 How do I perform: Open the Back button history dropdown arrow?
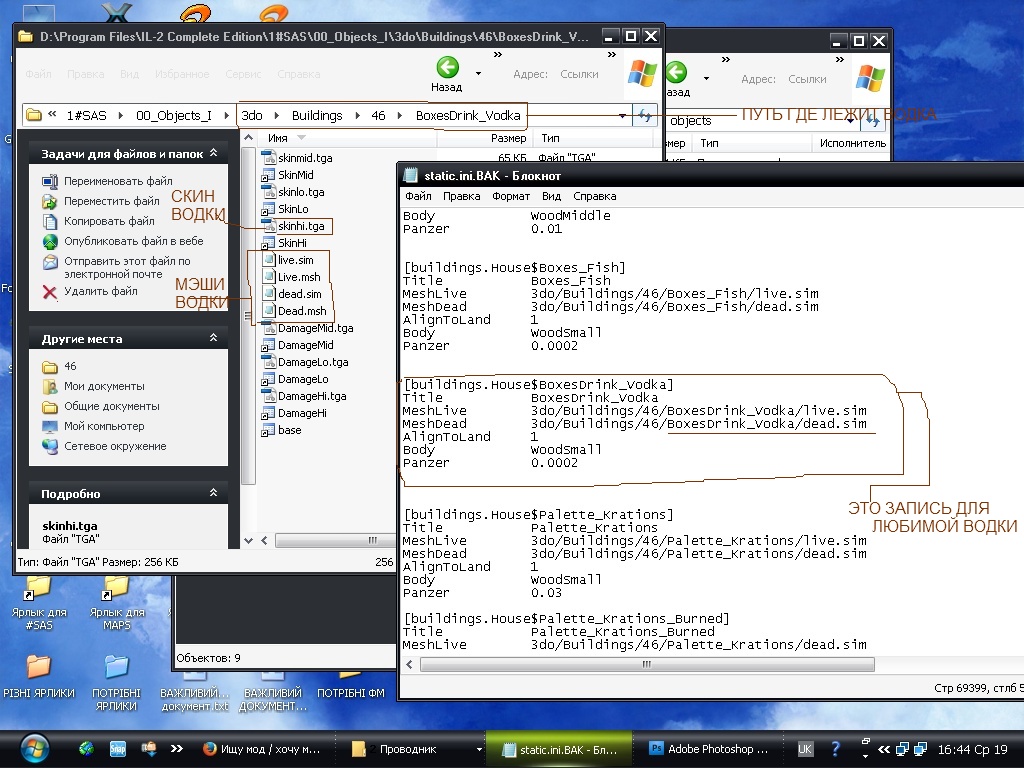point(478,73)
